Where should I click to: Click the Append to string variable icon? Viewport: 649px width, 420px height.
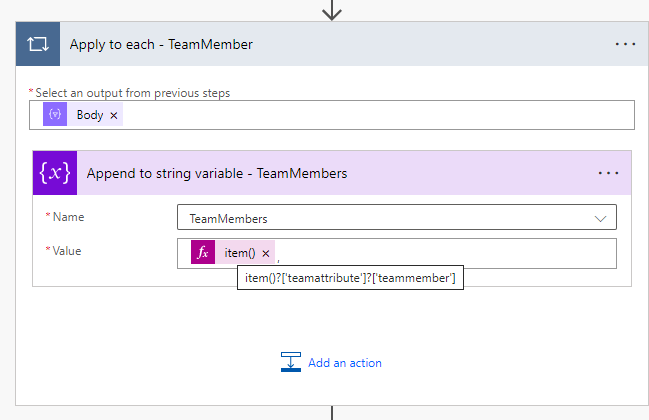point(55,173)
